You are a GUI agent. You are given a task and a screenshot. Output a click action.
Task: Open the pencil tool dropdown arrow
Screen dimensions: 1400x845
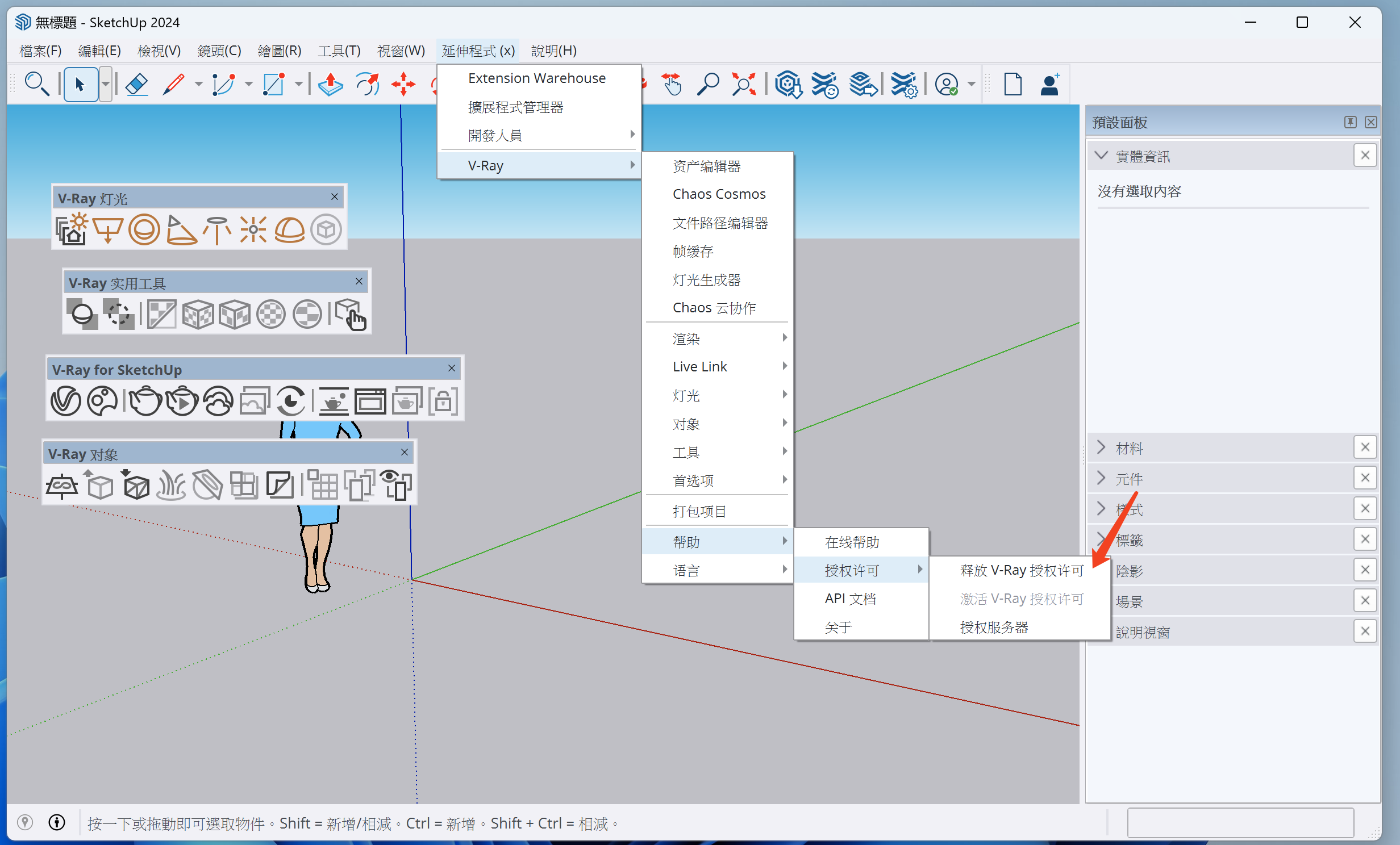[198, 85]
